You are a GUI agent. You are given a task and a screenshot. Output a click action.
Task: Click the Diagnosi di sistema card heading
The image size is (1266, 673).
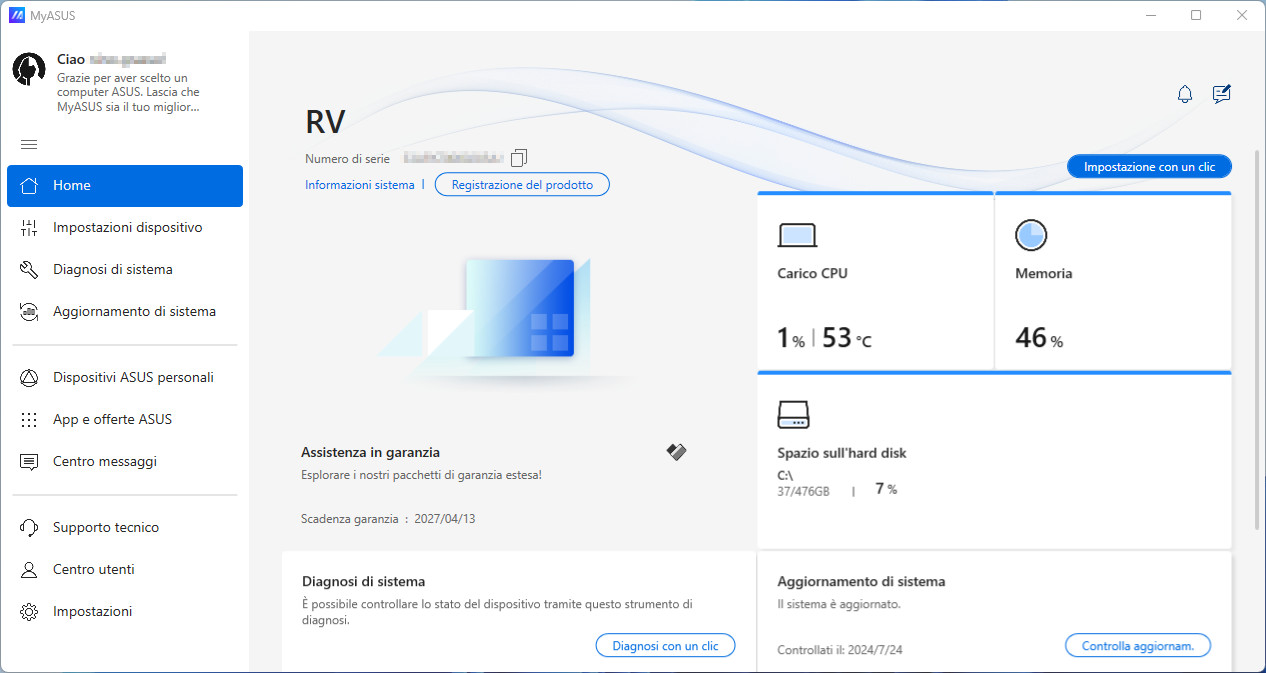363,581
